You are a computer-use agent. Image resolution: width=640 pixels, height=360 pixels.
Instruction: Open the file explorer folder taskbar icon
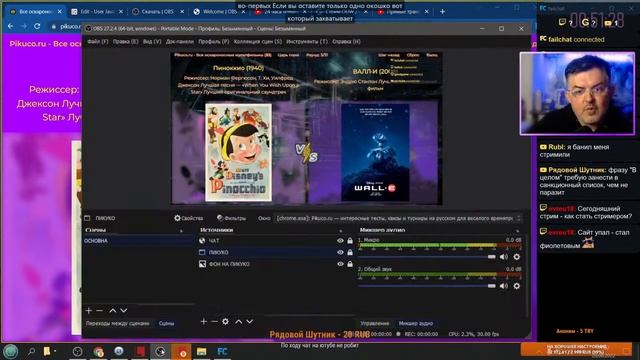tap(202, 351)
